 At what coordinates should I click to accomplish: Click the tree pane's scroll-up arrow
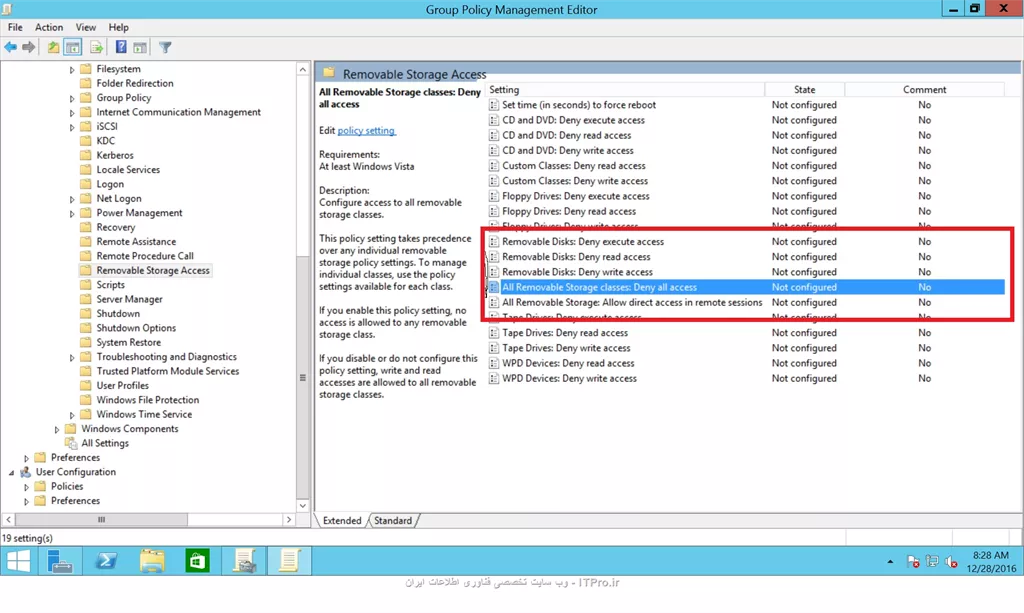302,69
